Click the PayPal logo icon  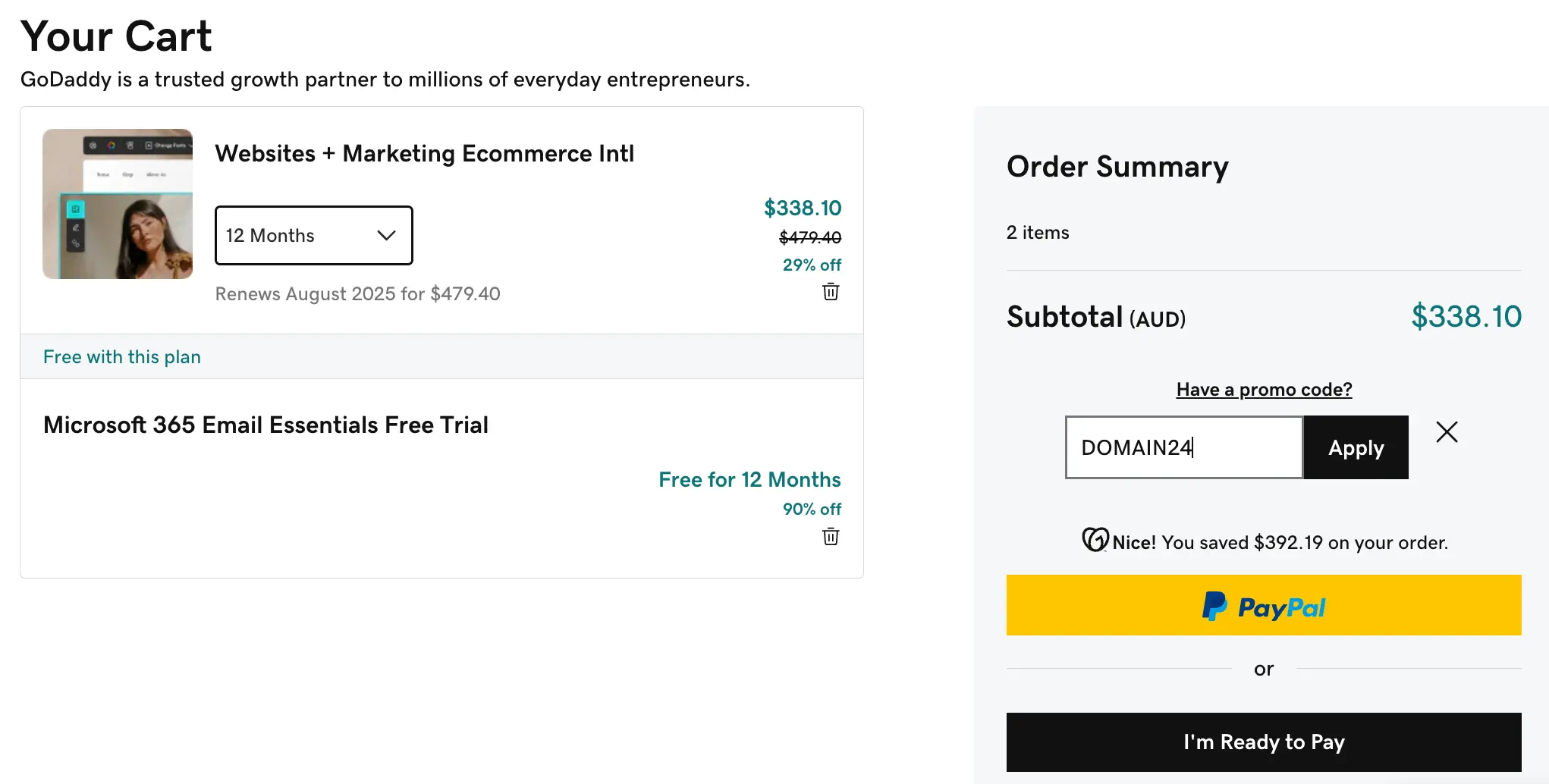(x=1214, y=607)
